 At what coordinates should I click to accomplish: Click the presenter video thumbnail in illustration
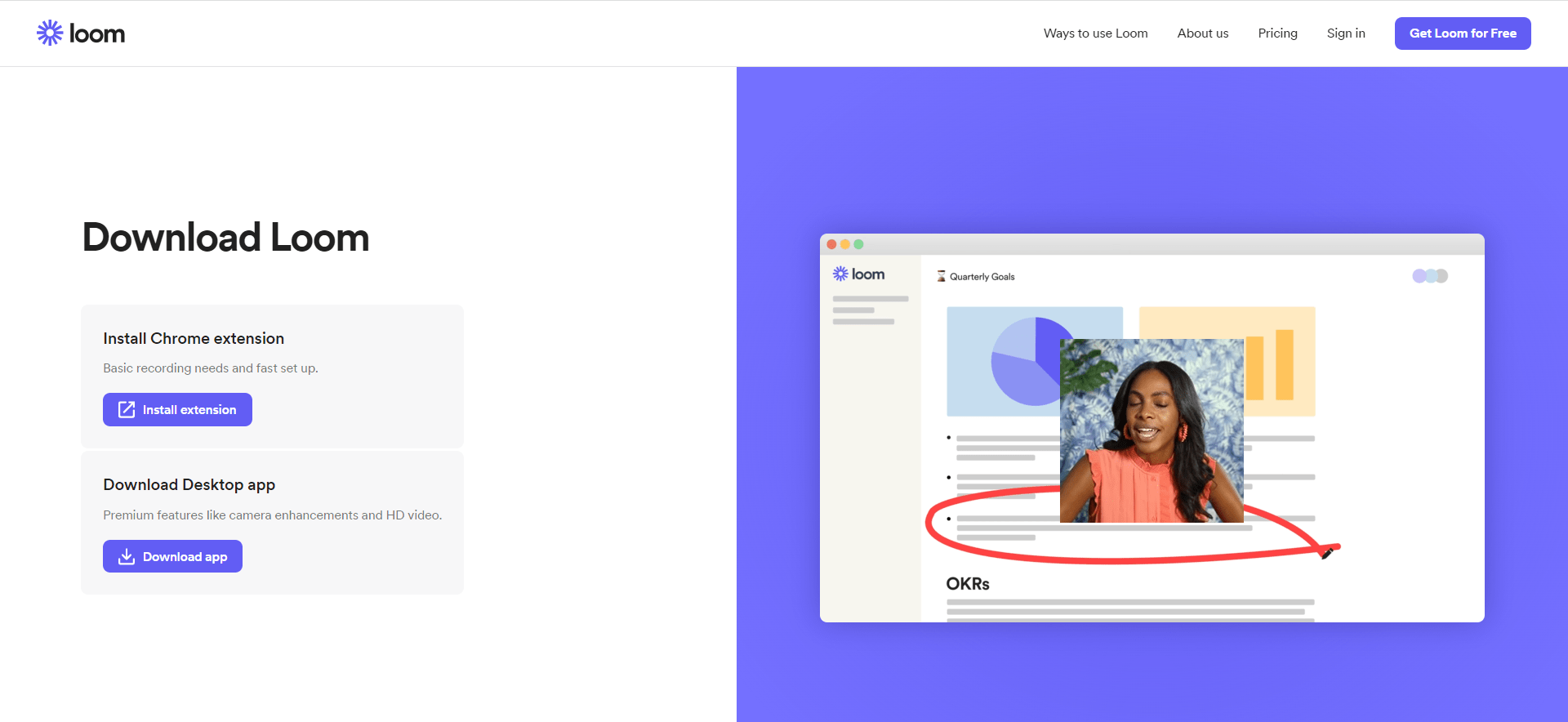(1151, 430)
